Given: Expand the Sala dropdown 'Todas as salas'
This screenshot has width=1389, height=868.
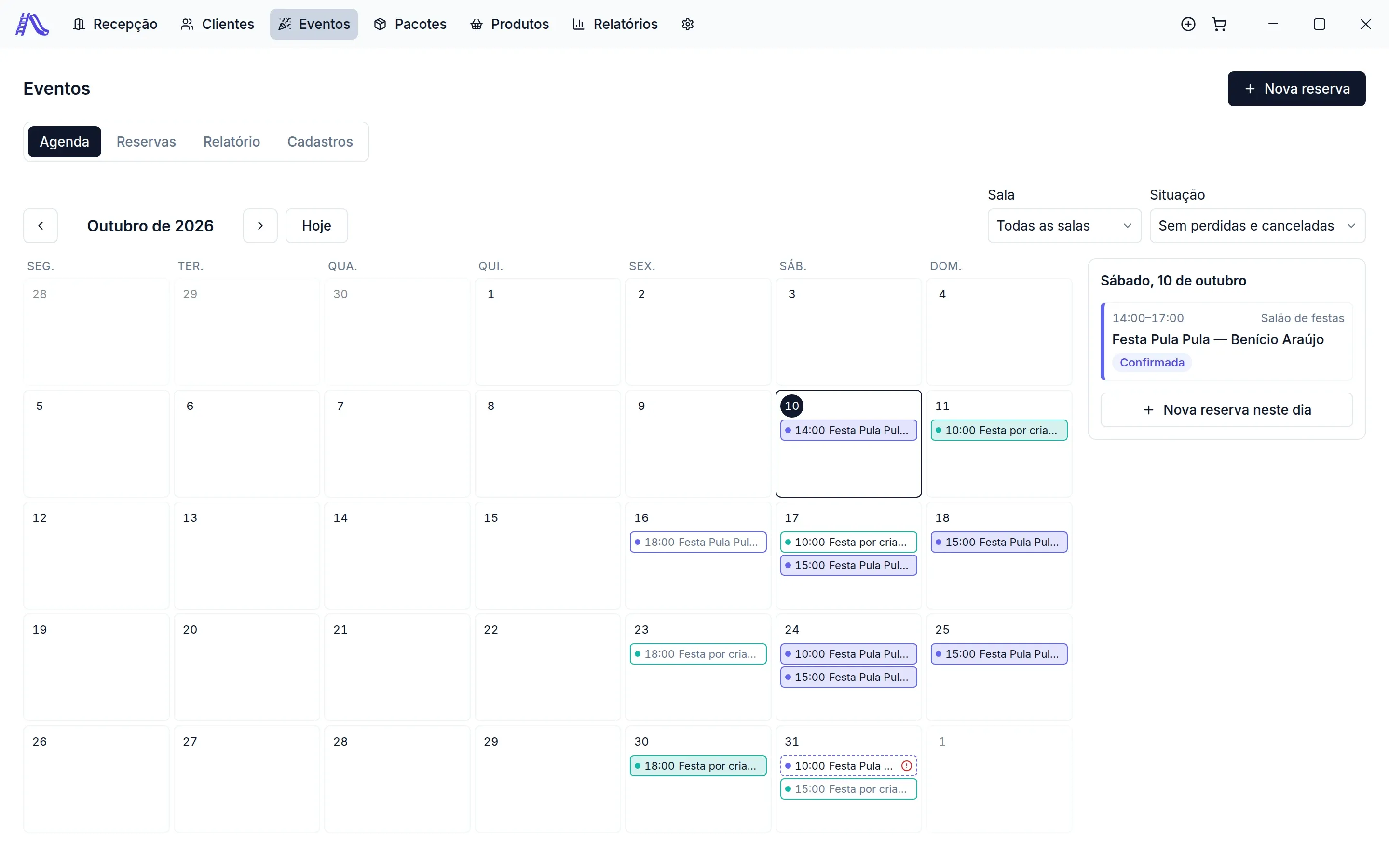Looking at the screenshot, I should (1064, 226).
